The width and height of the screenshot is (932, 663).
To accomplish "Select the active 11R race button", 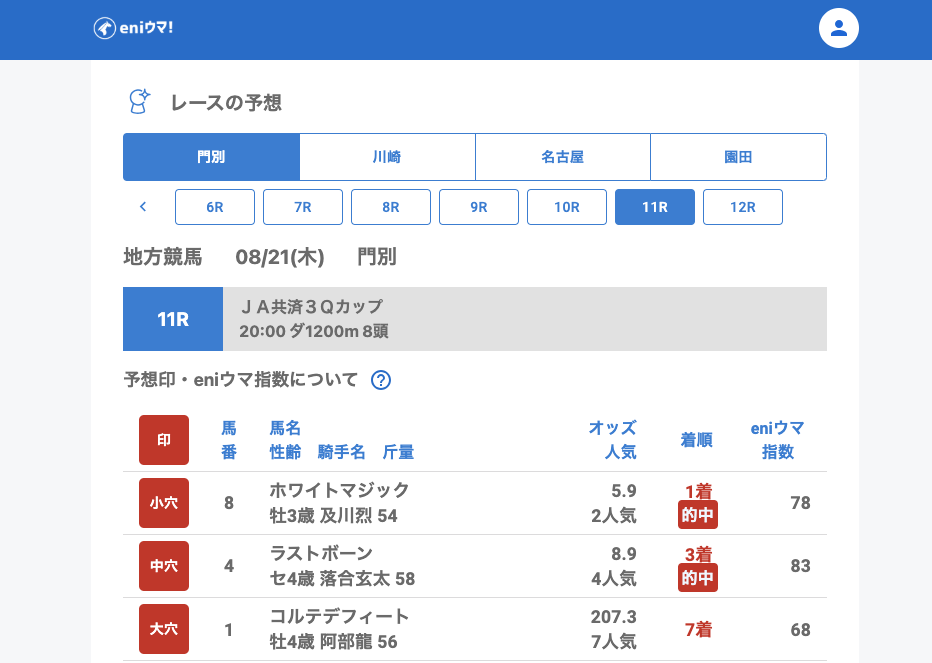I will [x=655, y=207].
